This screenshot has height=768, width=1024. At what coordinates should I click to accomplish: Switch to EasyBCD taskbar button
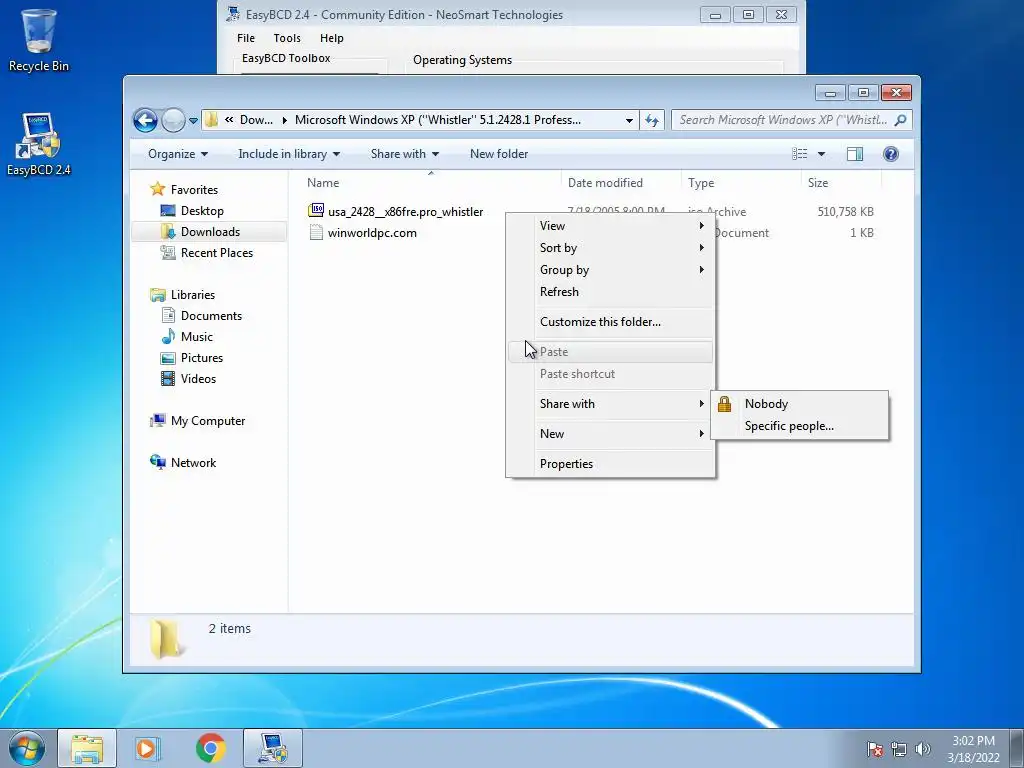(273, 748)
